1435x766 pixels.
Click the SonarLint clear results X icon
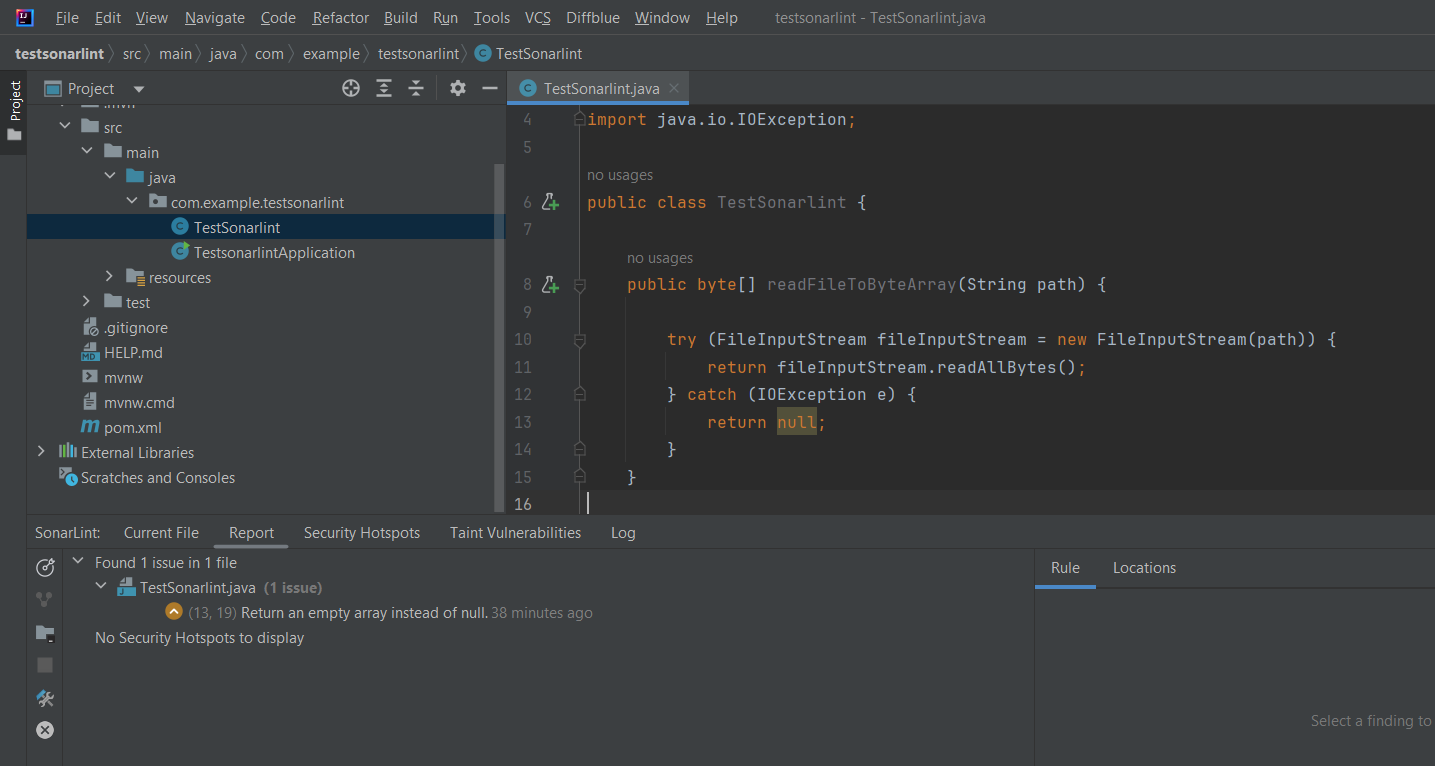(45, 730)
